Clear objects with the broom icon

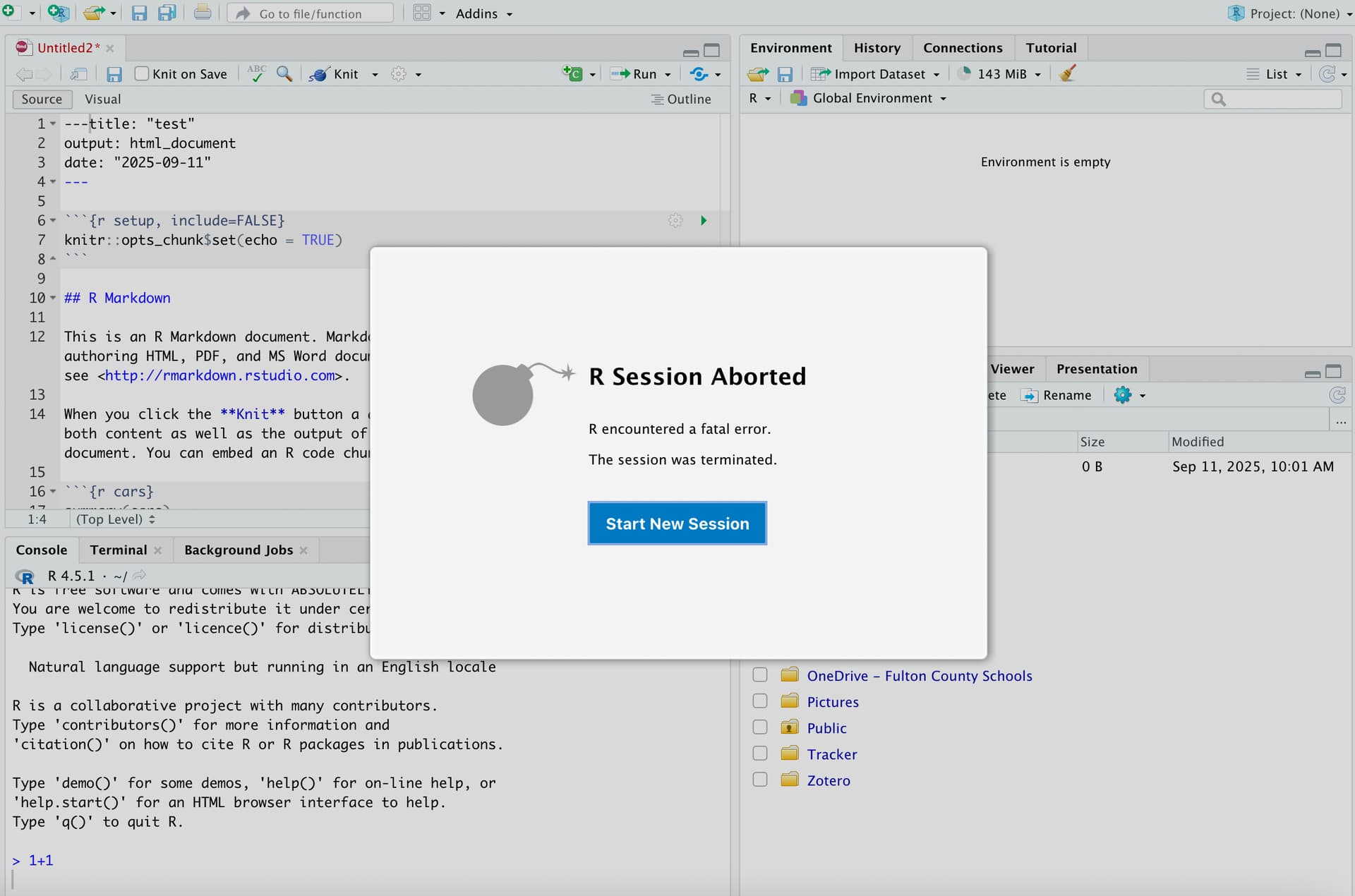[x=1066, y=73]
